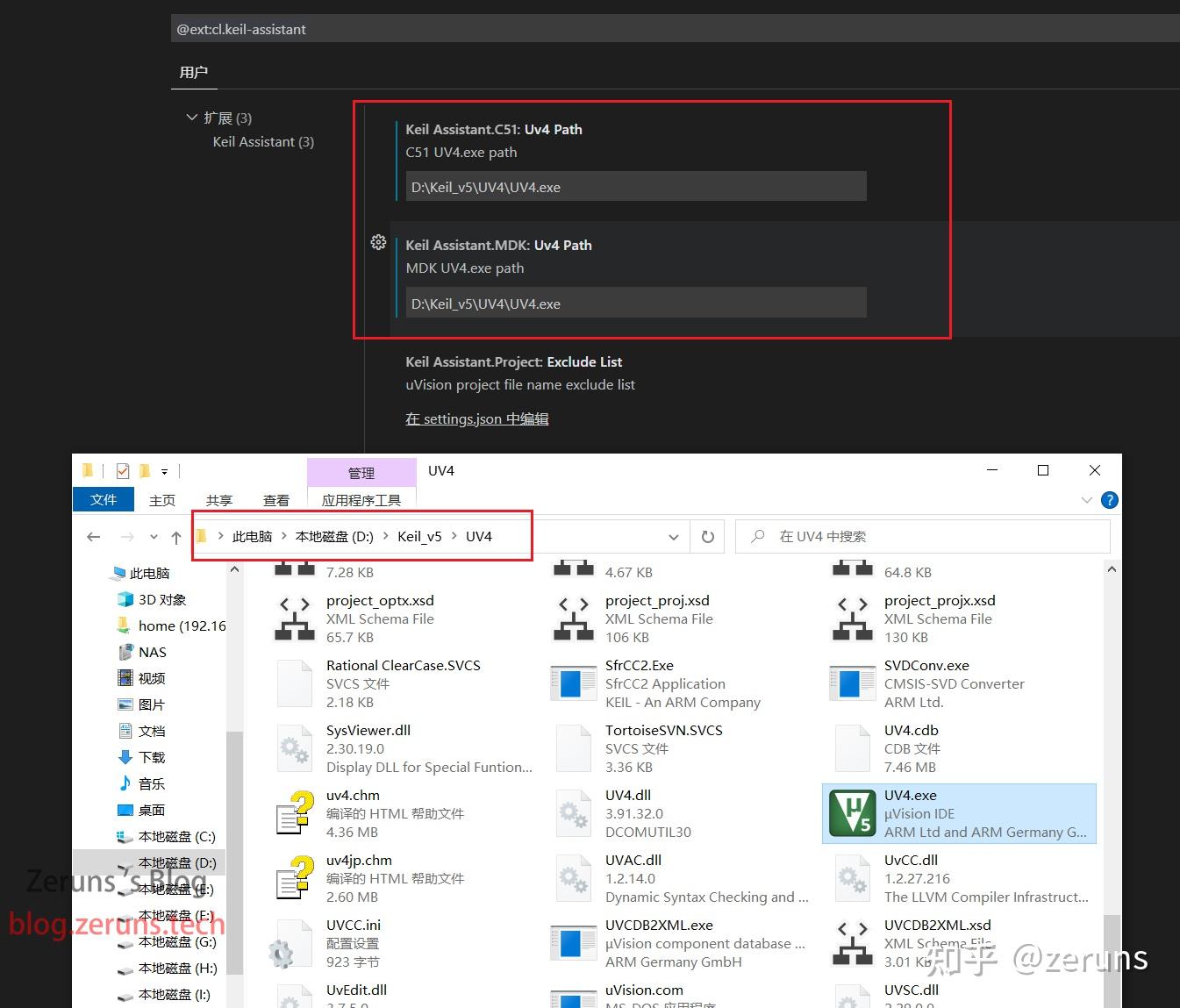Viewport: 1180px width, 1008px height.
Task: Open uv4.chm compiled HTML help file
Action: pyautogui.click(x=293, y=812)
